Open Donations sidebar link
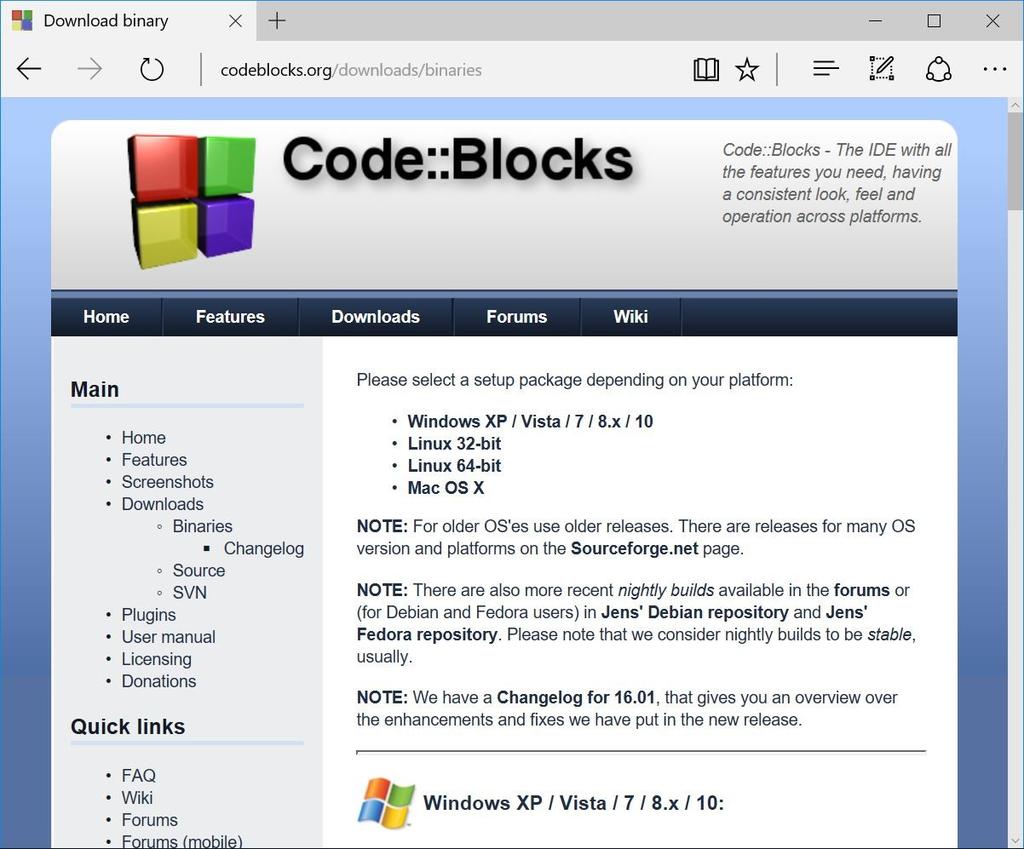Image resolution: width=1024 pixels, height=849 pixels. pos(159,681)
